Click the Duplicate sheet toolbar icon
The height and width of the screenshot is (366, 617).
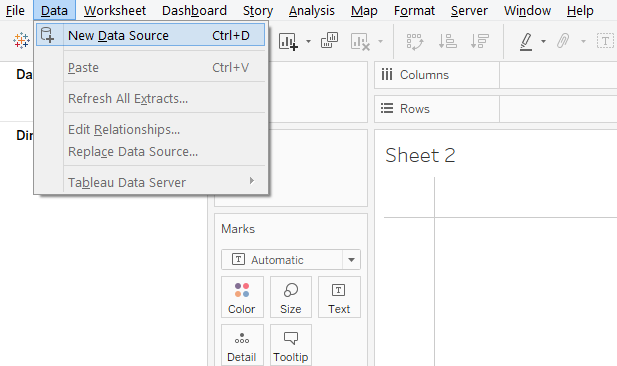pos(330,41)
